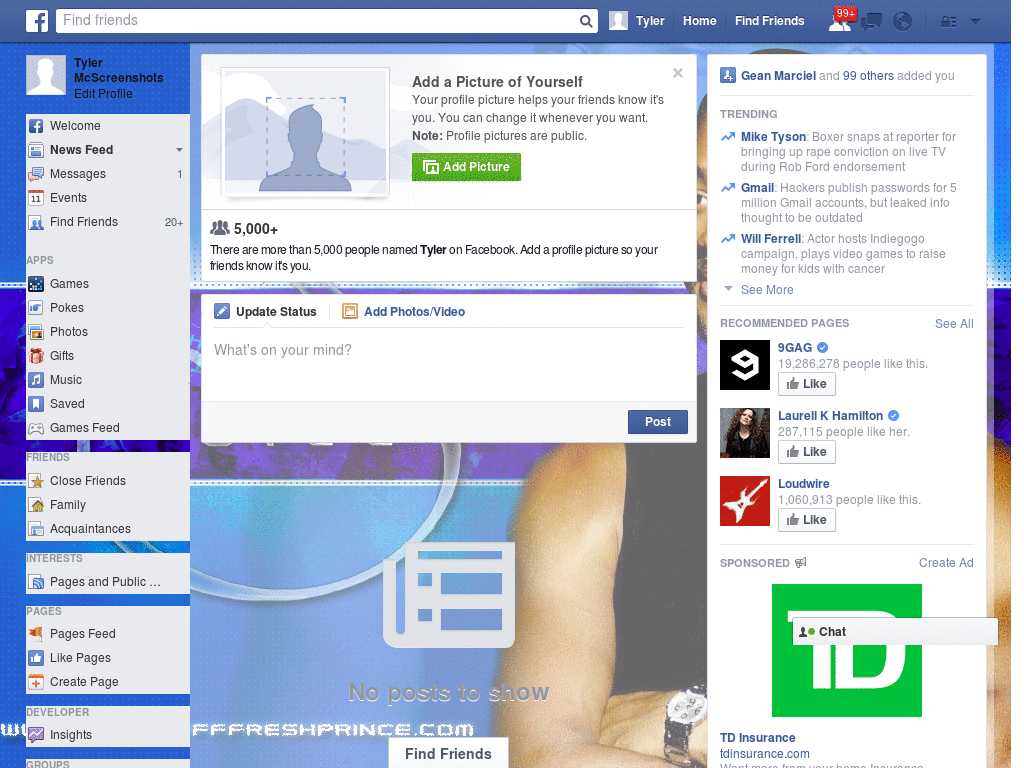Screen dimensions: 1024x768
Task: Open Gmail trending topic
Action: click(x=757, y=188)
